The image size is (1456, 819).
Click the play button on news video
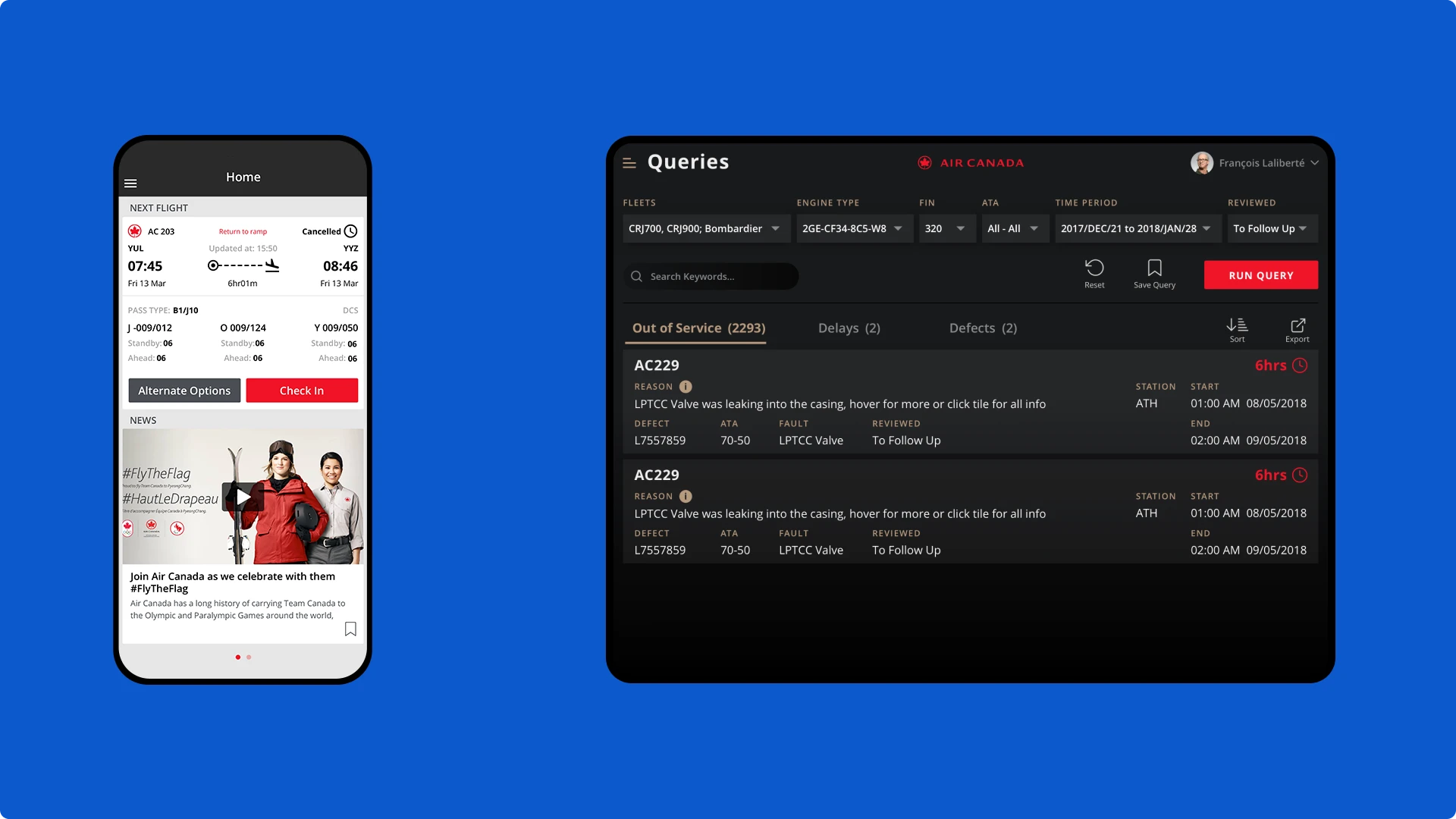[x=243, y=496]
